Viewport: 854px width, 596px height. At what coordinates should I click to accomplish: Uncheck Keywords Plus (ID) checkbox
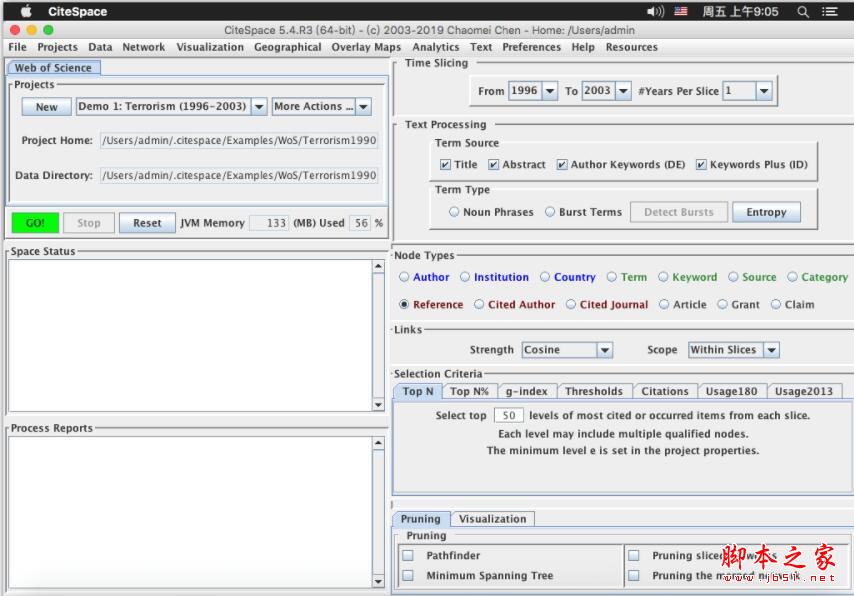tap(702, 165)
